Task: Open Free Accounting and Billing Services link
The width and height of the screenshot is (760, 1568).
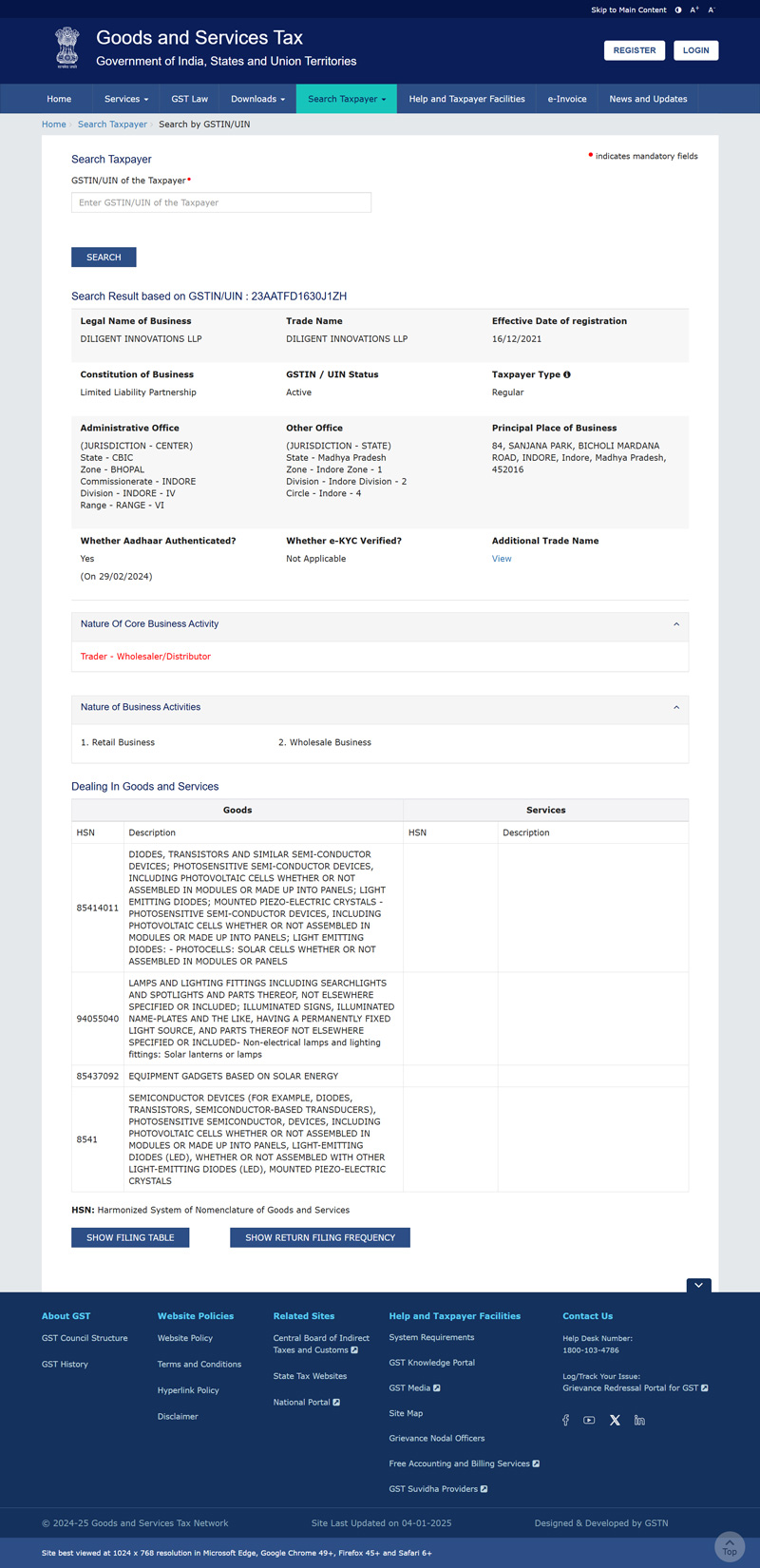Action: [x=464, y=1463]
